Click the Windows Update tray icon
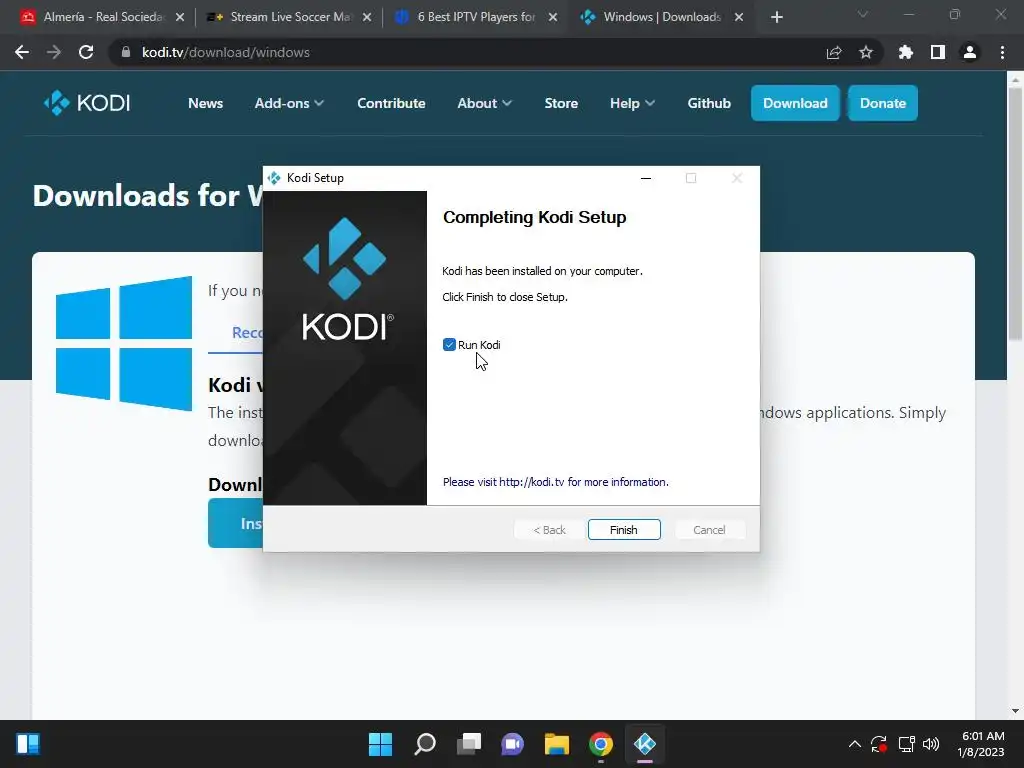 pyautogui.click(x=879, y=744)
